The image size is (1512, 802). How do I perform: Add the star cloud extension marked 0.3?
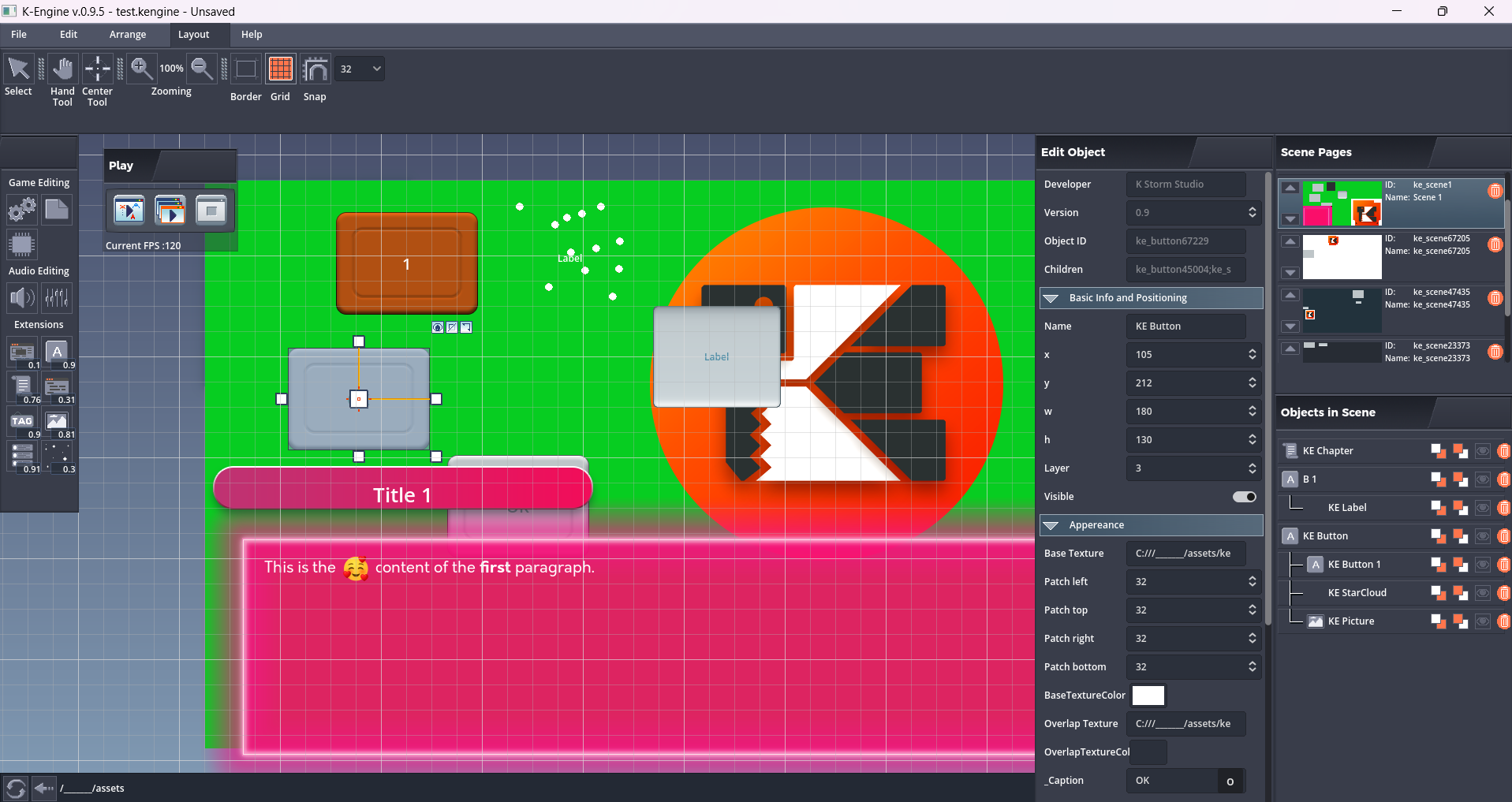(58, 457)
